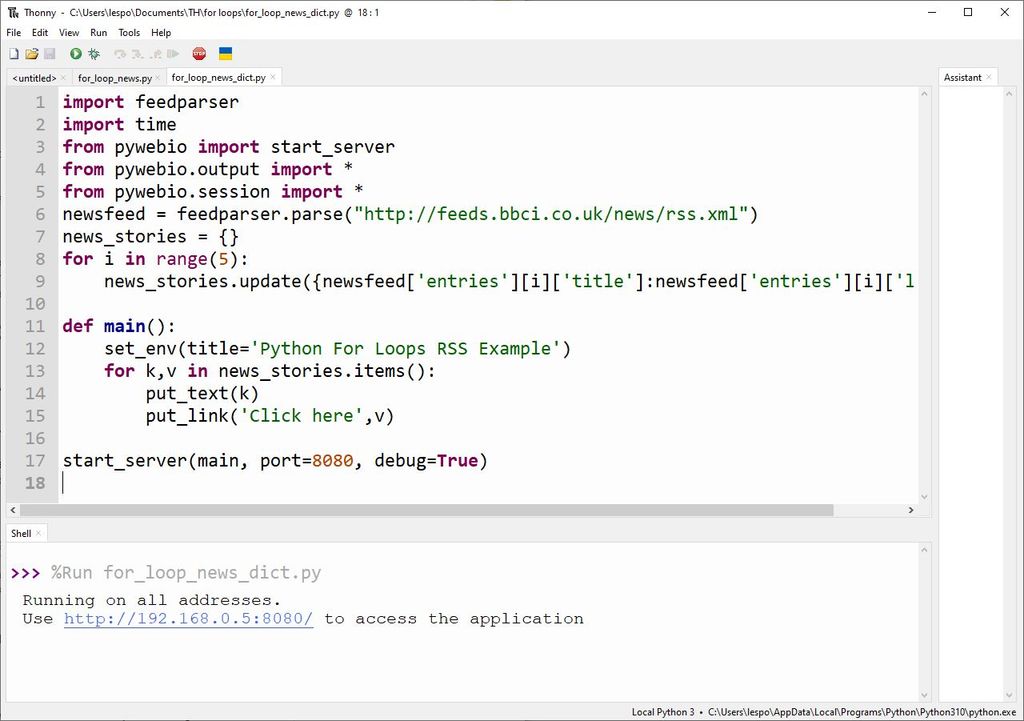Close the Shell panel tab
The image size is (1024, 721).
pyautogui.click(x=39, y=533)
